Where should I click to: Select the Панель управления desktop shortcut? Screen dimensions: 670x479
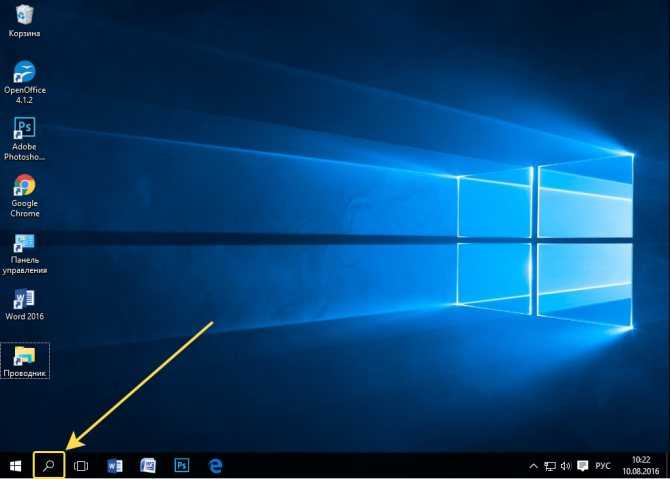24,254
